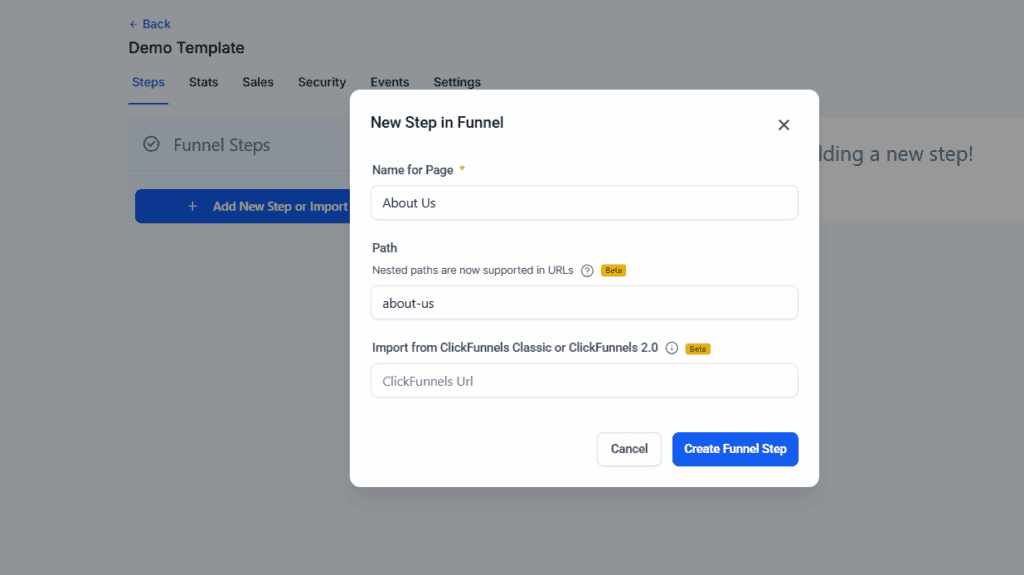Open the Settings tab
This screenshot has height=575, width=1024.
457,82
